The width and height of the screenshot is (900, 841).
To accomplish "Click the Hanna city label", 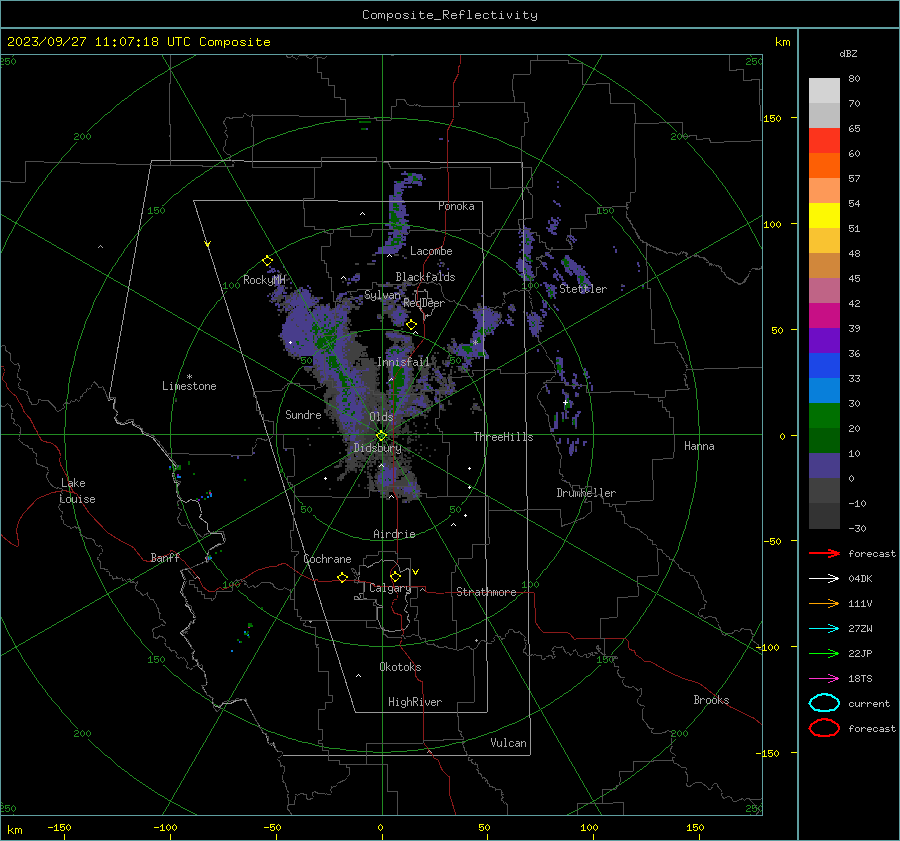I will (x=699, y=446).
